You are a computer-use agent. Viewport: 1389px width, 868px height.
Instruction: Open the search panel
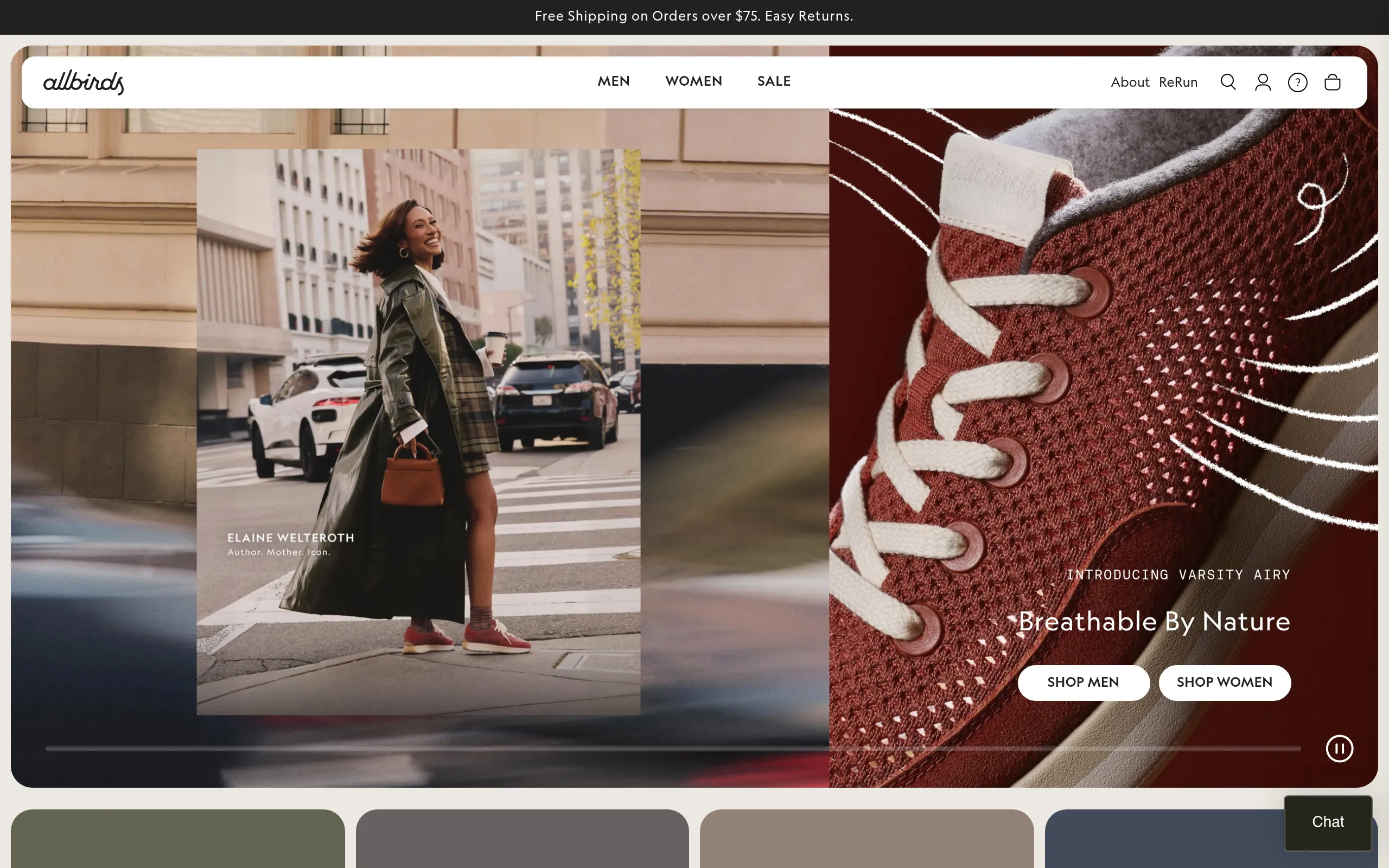[x=1228, y=82]
